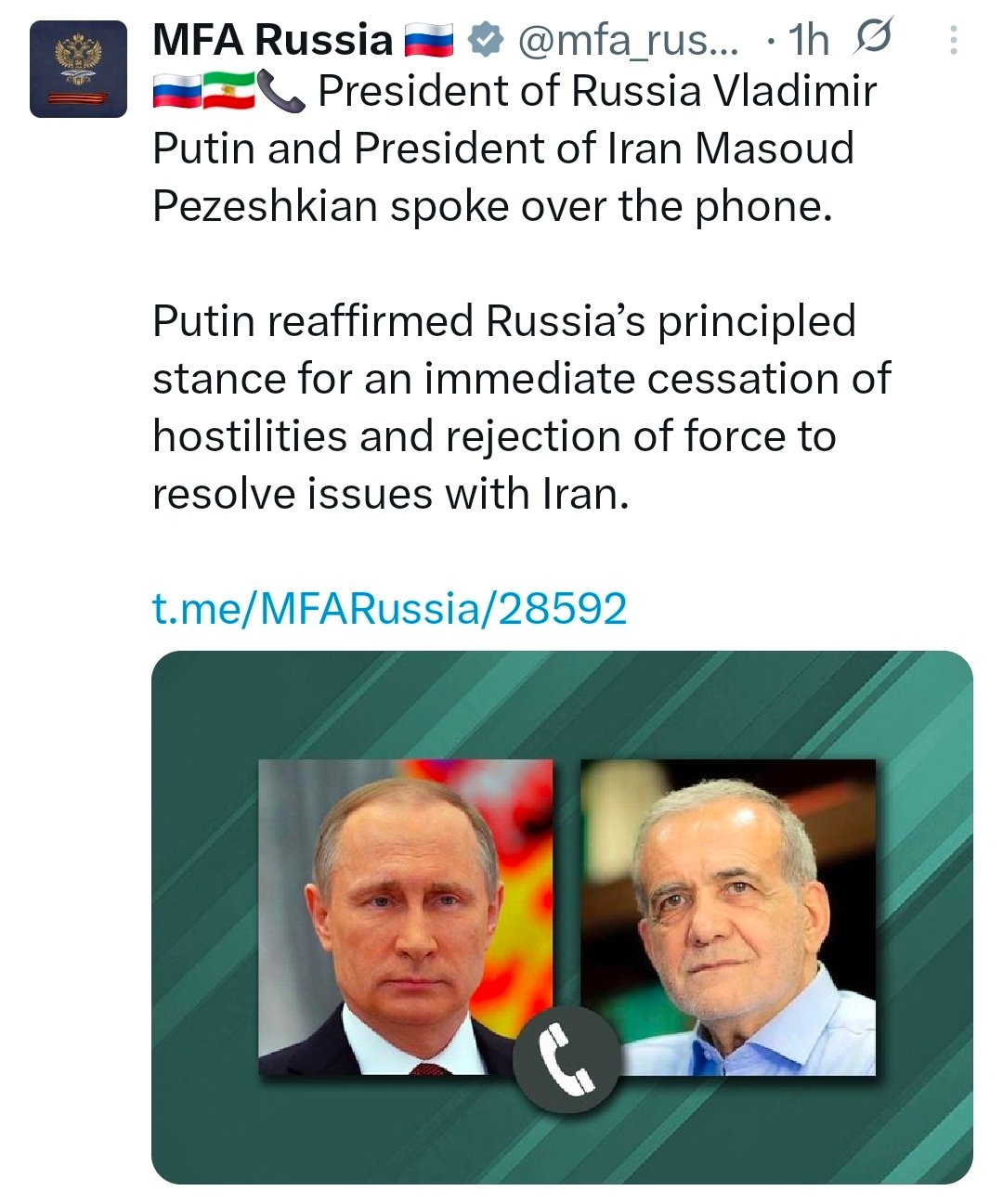Click the left portrait photo in image

pos(405,916)
